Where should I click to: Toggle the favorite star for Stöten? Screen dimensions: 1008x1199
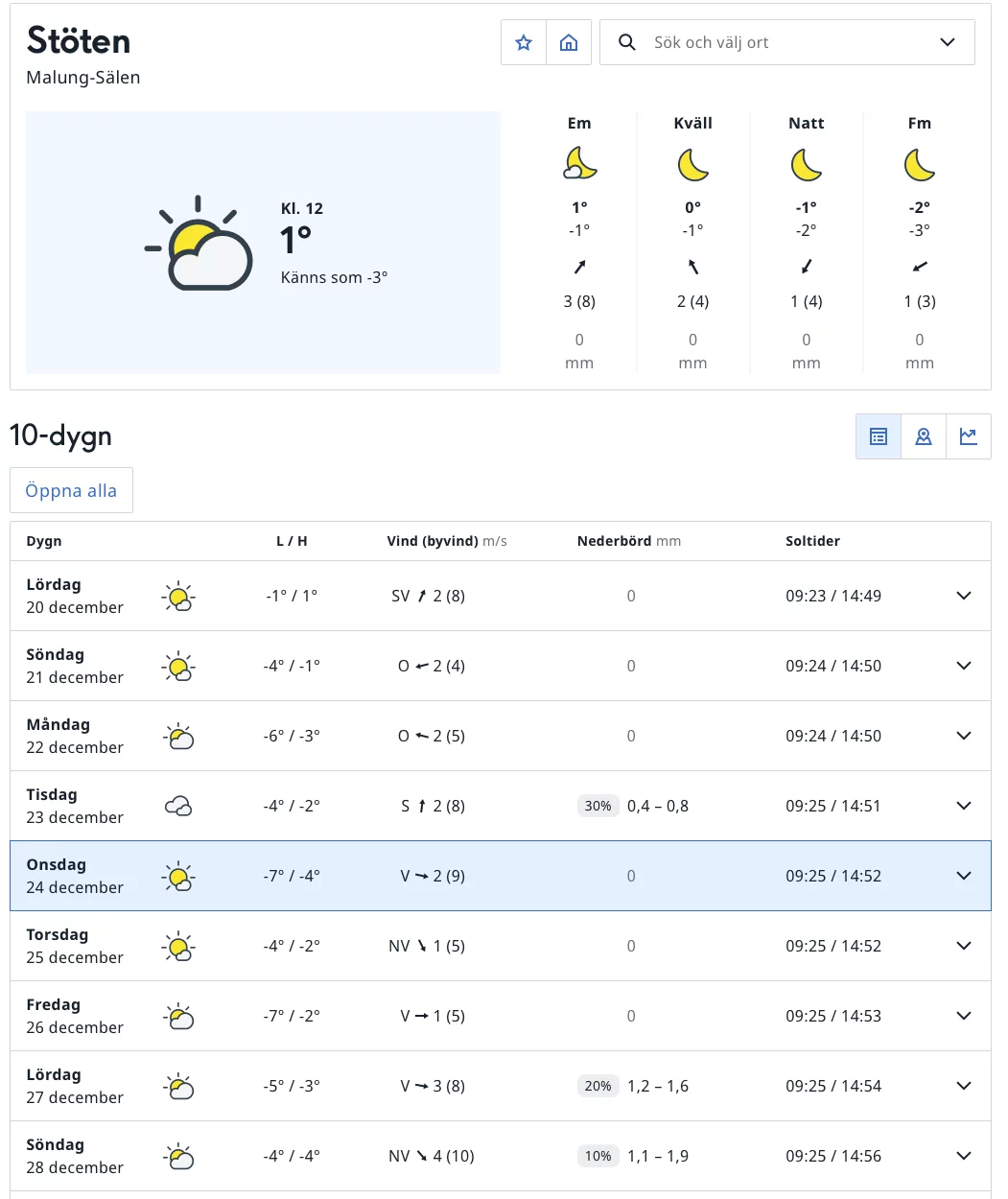pos(523,41)
